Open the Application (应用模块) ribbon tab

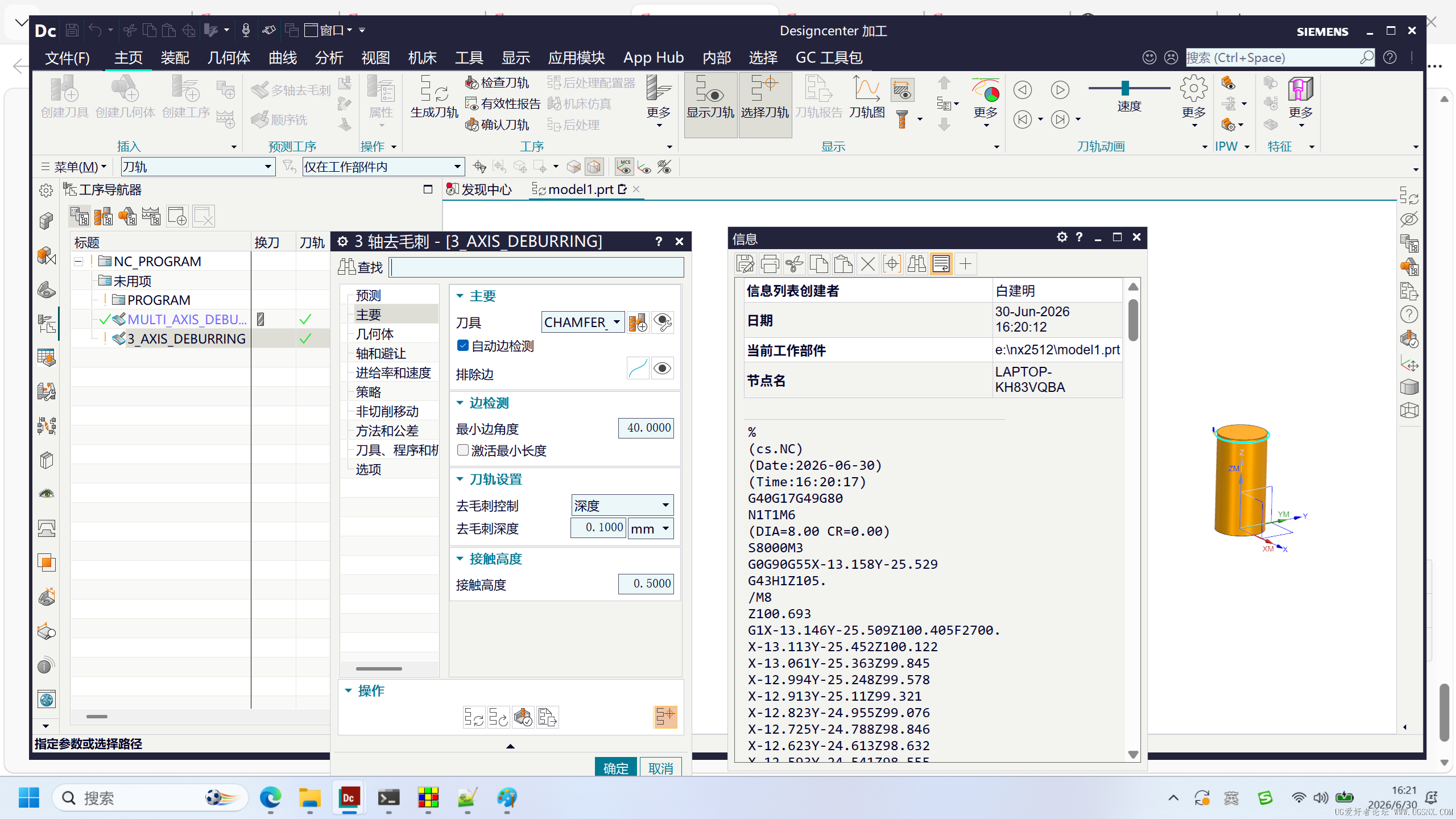click(576, 57)
